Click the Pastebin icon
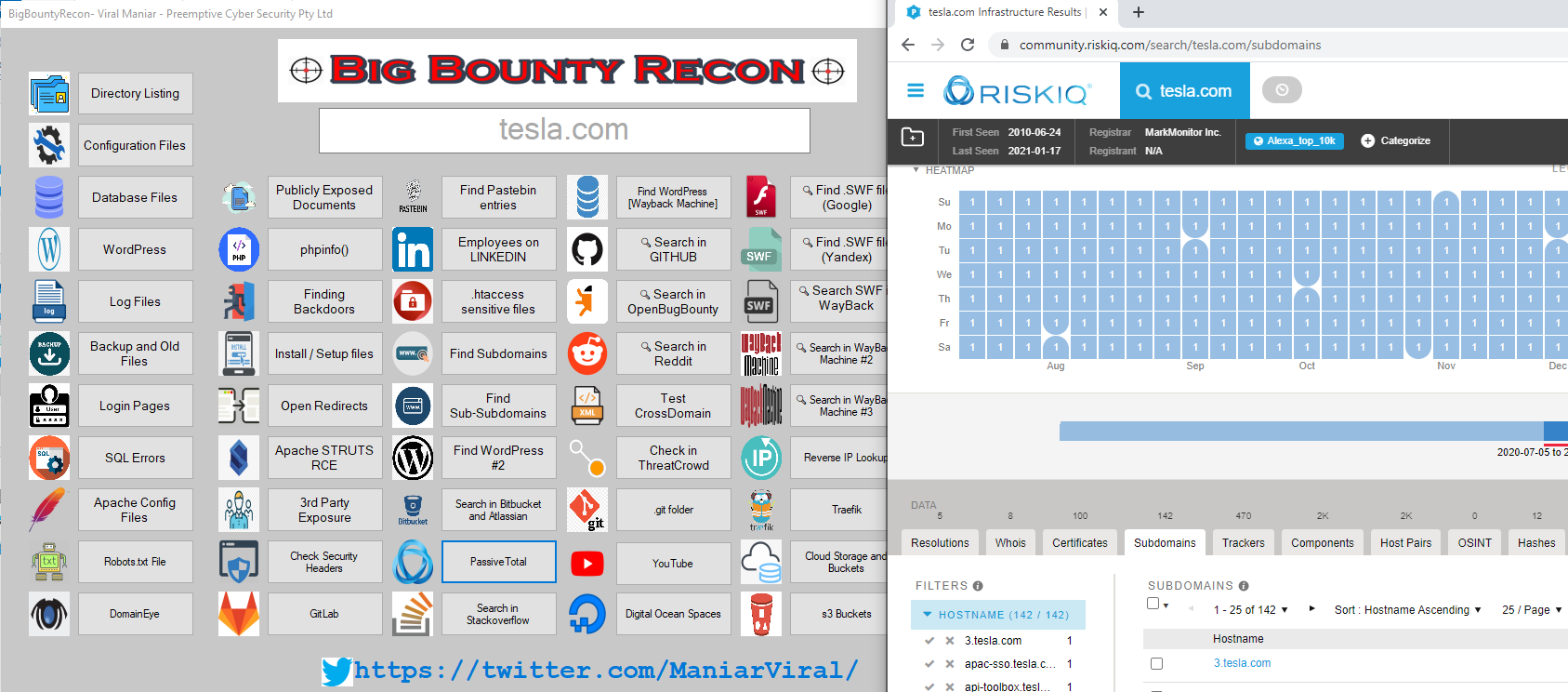The image size is (1568, 692). tap(413, 197)
